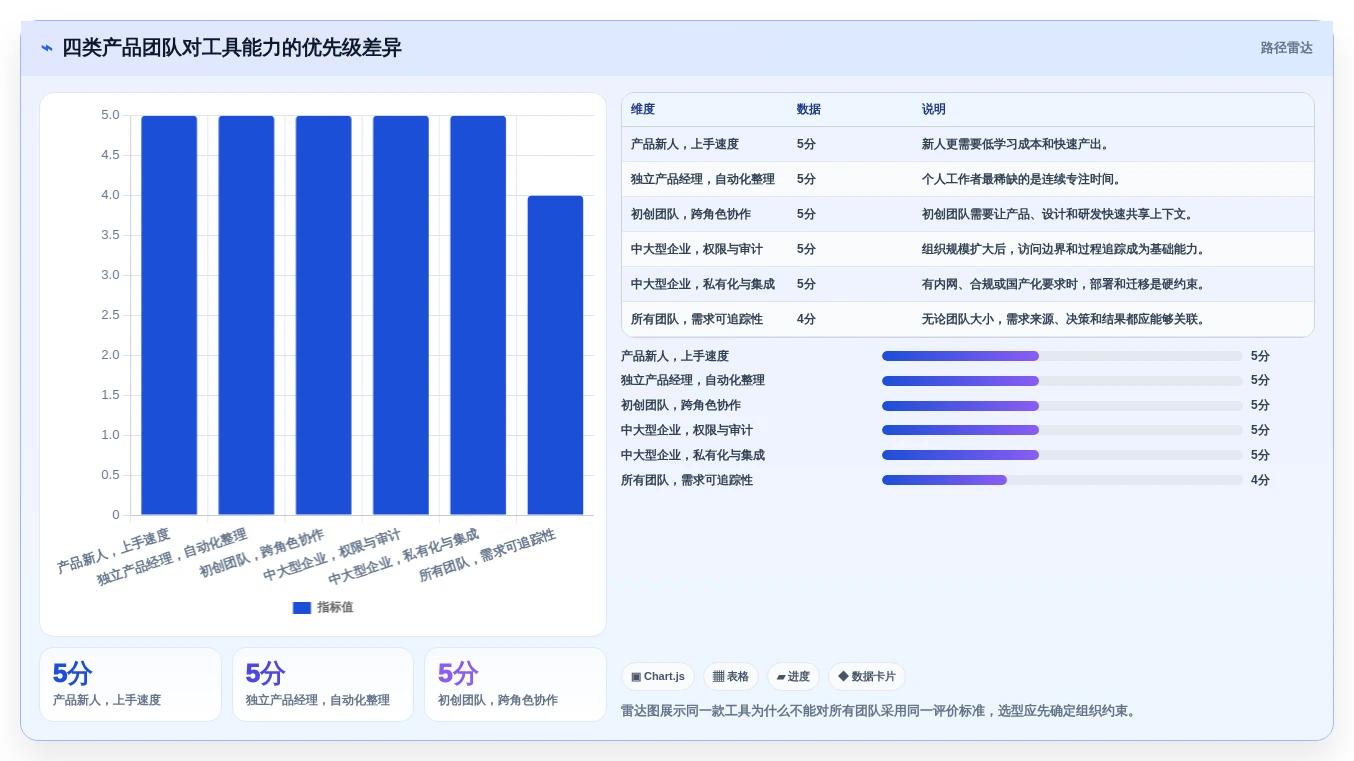Toggle the 指标值 legend swatch
The width and height of the screenshot is (1354, 761).
[x=301, y=608]
